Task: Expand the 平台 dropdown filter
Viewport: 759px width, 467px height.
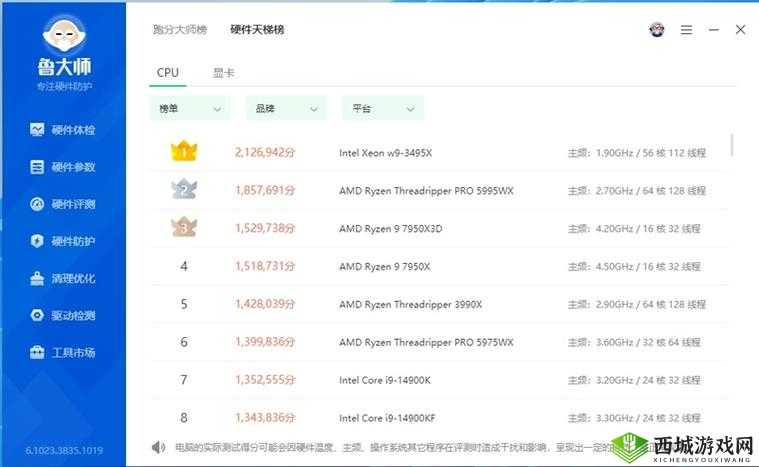Action: point(382,108)
